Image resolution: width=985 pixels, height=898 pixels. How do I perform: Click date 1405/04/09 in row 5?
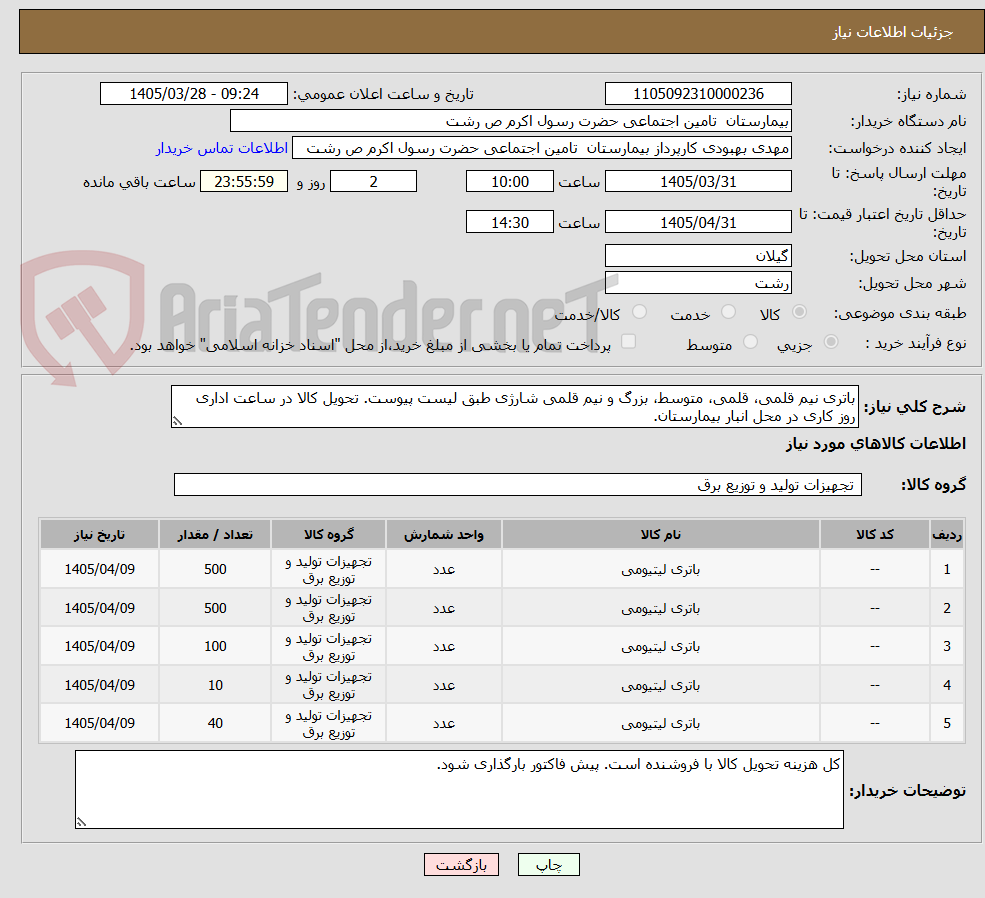pos(99,723)
